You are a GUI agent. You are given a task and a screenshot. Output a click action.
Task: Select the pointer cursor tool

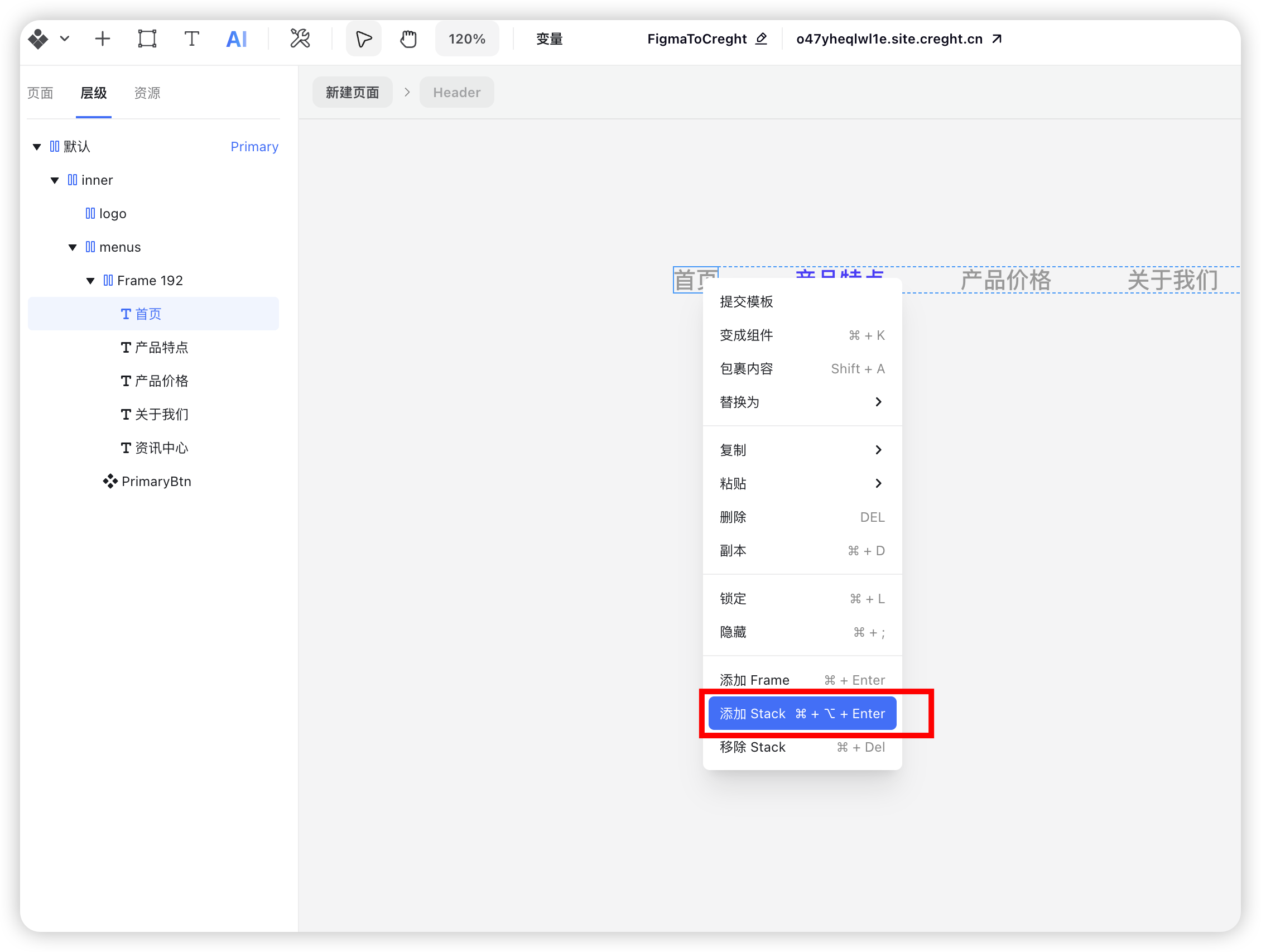point(364,39)
